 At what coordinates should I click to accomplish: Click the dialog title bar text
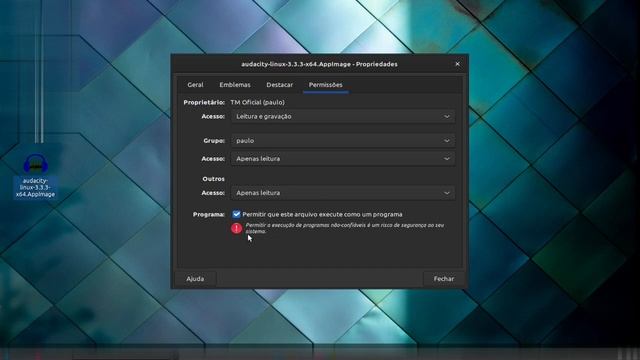coord(319,64)
